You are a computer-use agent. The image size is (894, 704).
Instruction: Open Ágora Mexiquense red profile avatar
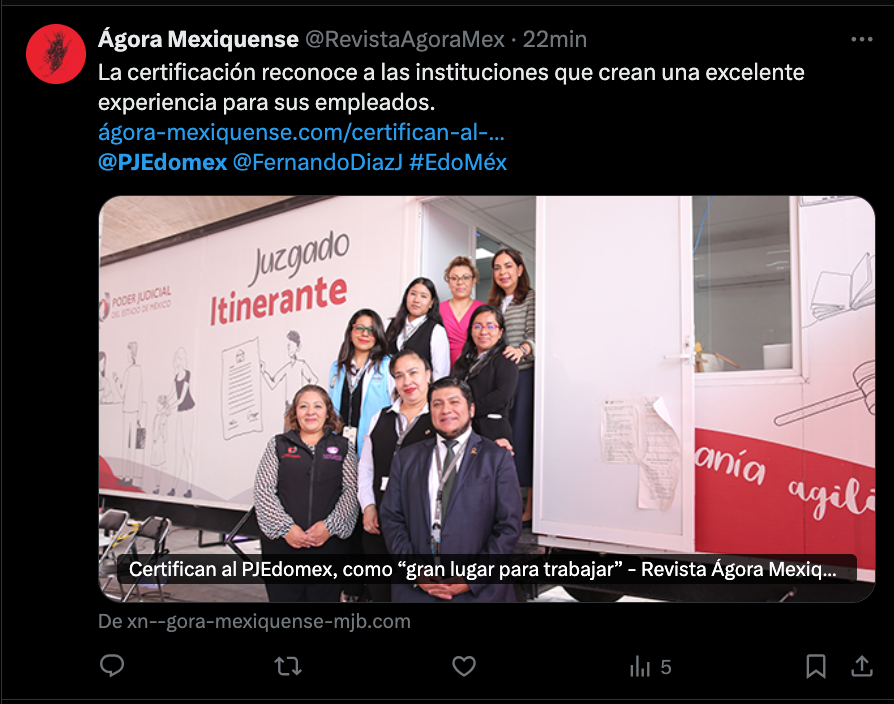click(56, 54)
